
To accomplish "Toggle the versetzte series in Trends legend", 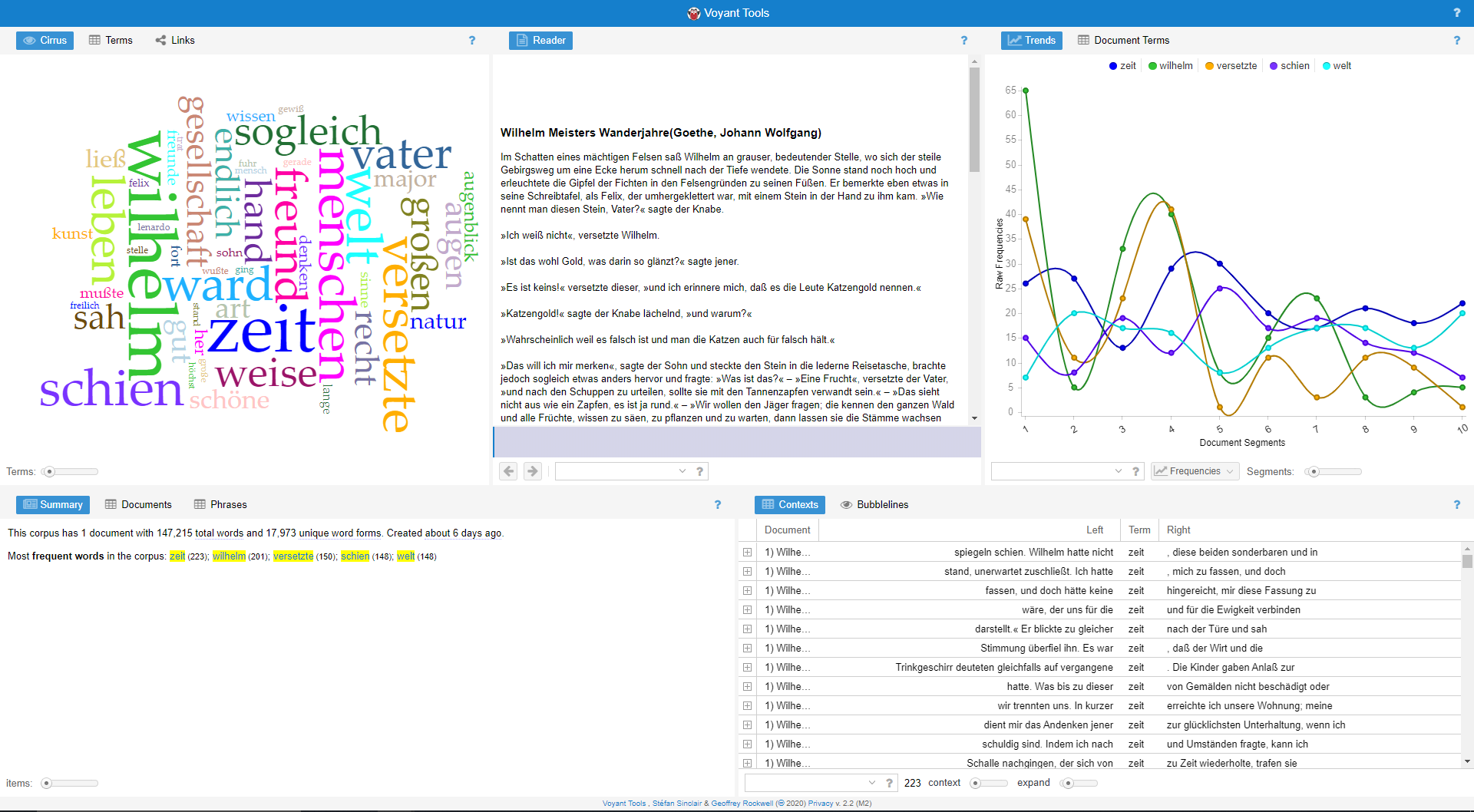I will pyautogui.click(x=1231, y=66).
